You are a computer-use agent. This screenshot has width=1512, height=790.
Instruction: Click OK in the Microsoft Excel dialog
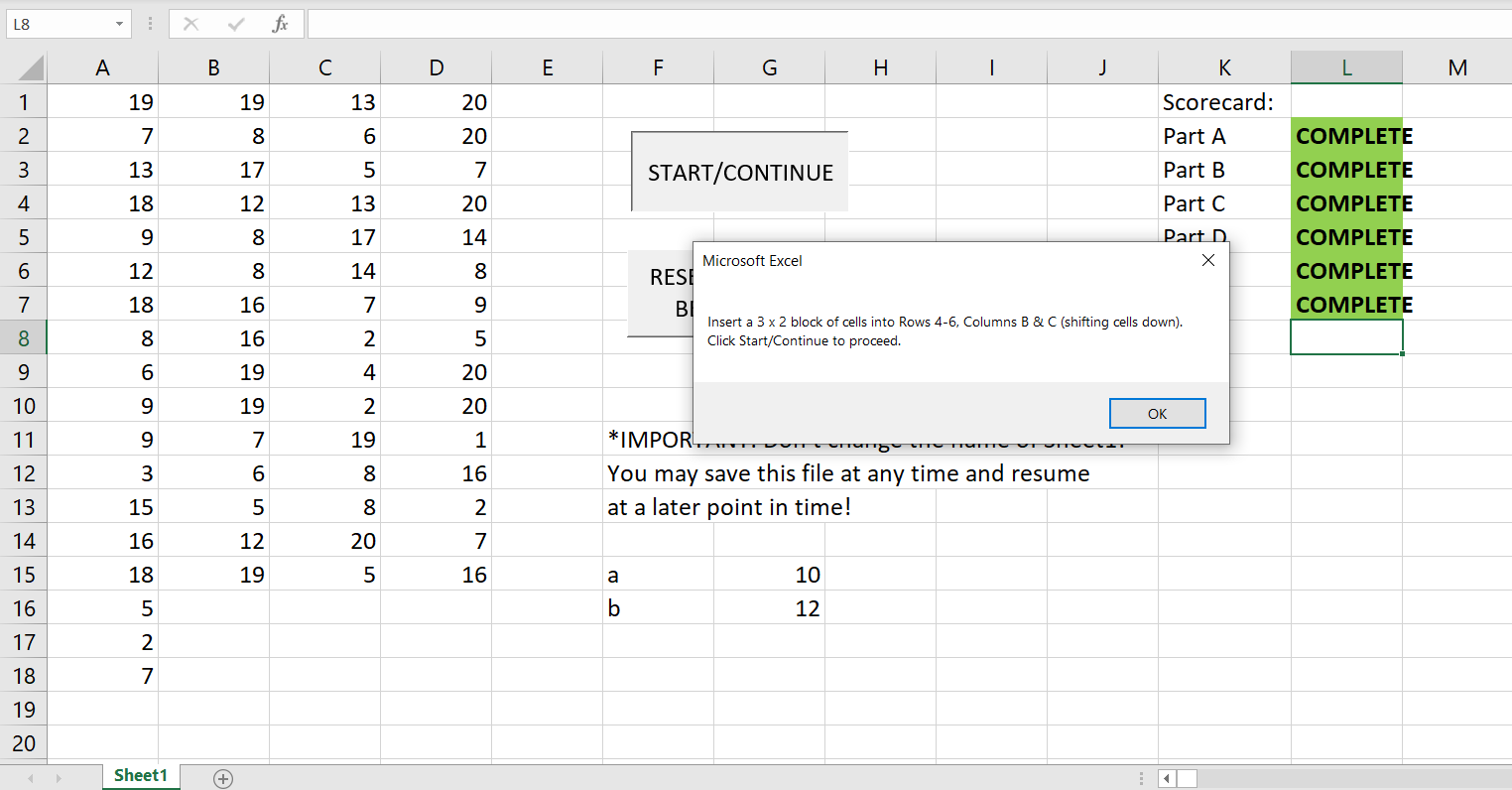tap(1157, 413)
